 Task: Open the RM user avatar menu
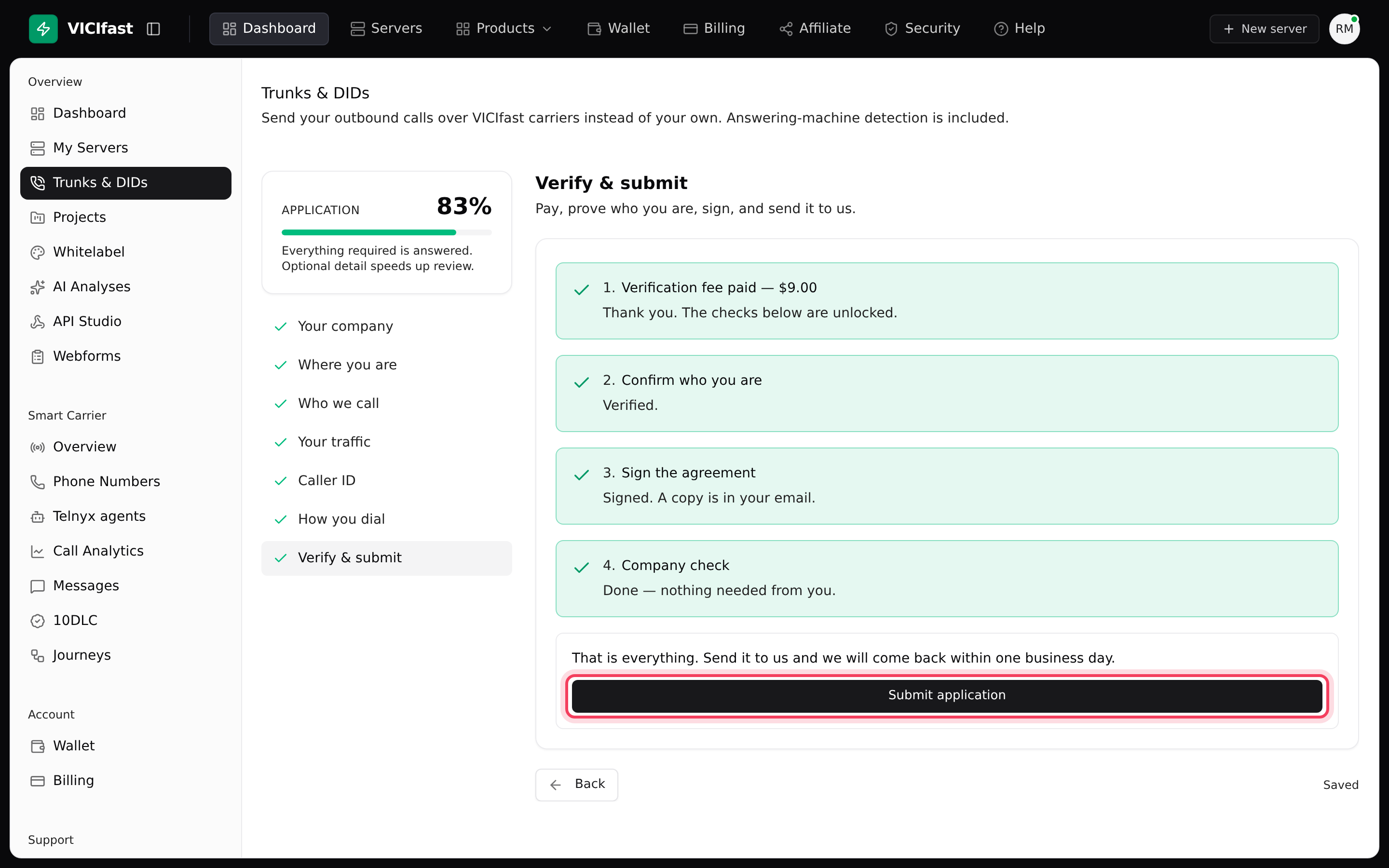[1344, 29]
